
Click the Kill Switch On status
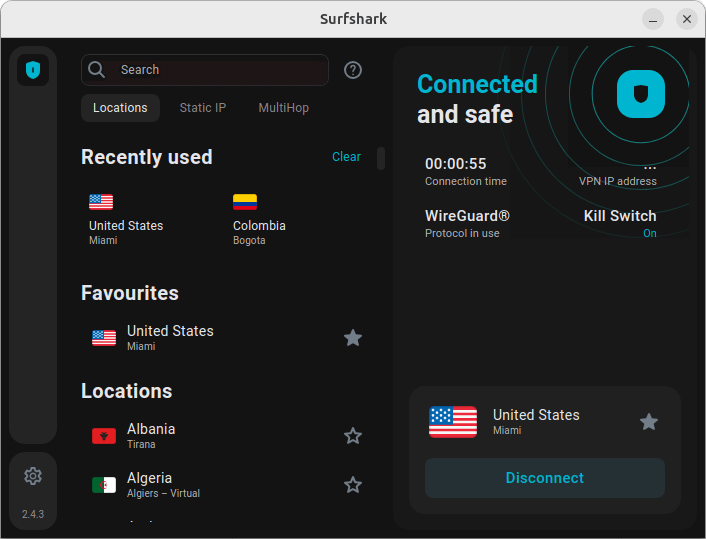pos(649,233)
